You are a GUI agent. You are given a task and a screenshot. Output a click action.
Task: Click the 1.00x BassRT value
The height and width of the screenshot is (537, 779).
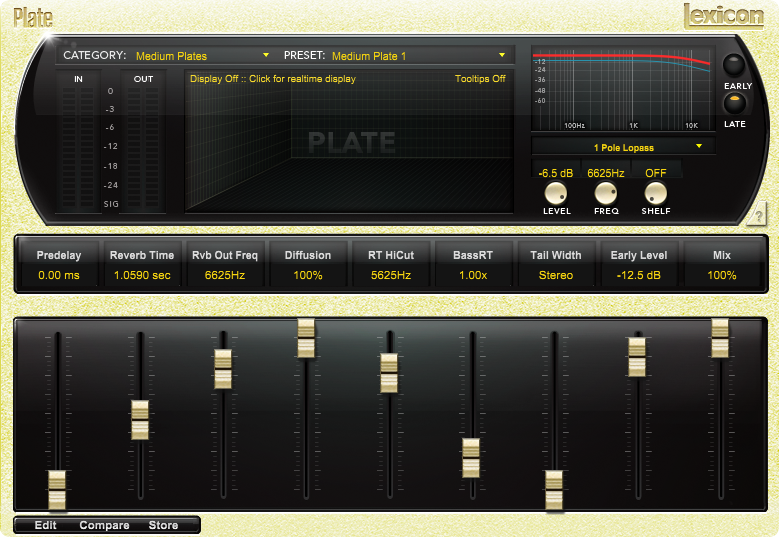pyautogui.click(x=473, y=275)
